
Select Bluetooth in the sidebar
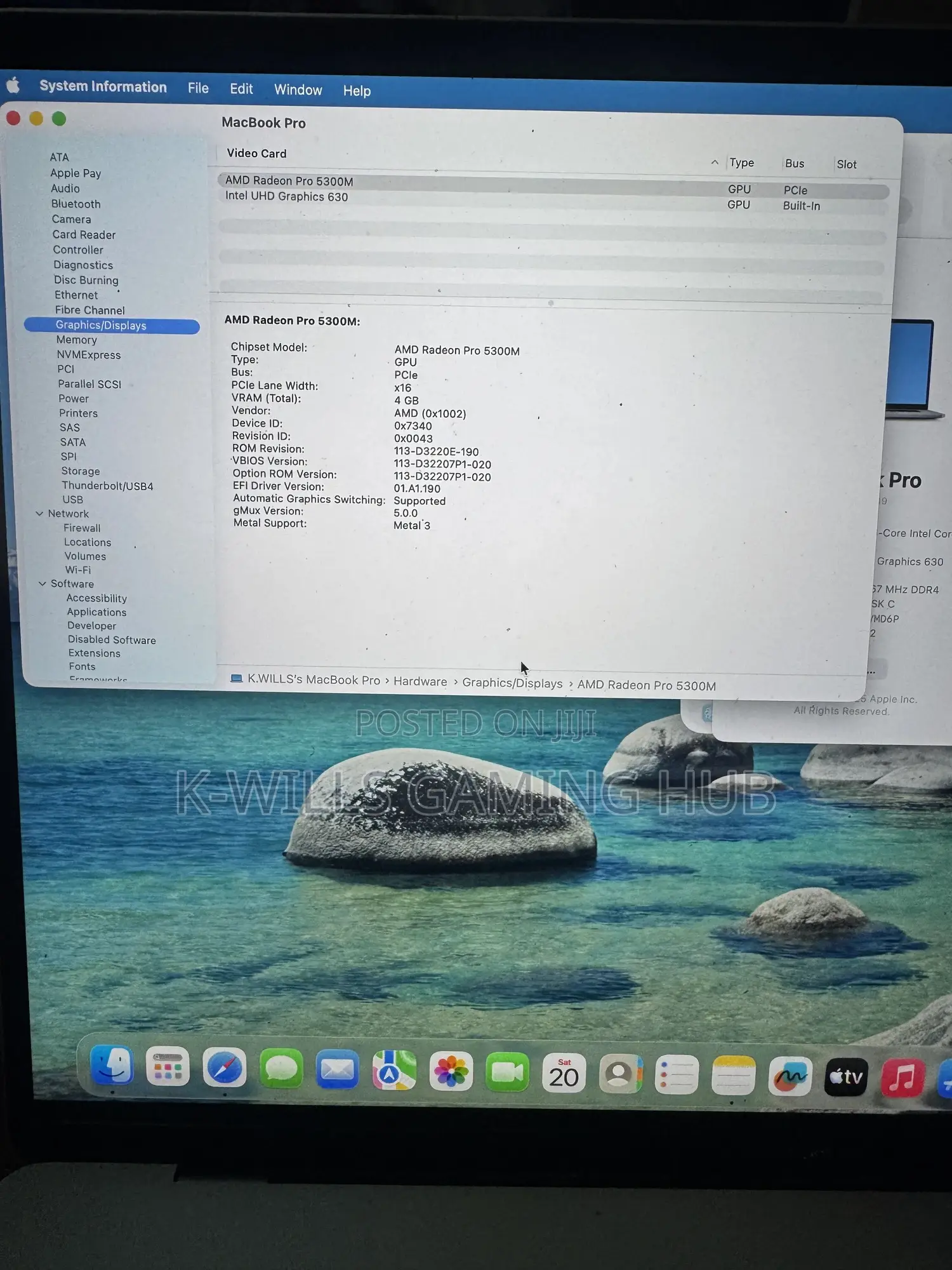(x=76, y=204)
